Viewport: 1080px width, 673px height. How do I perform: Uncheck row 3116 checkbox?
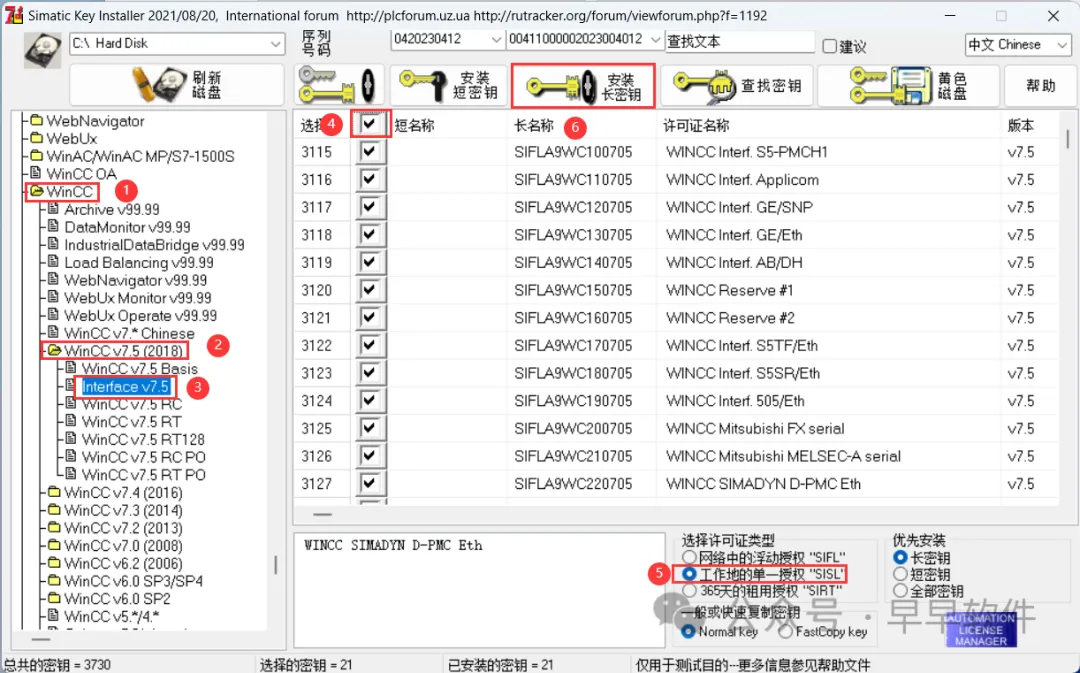click(x=370, y=179)
